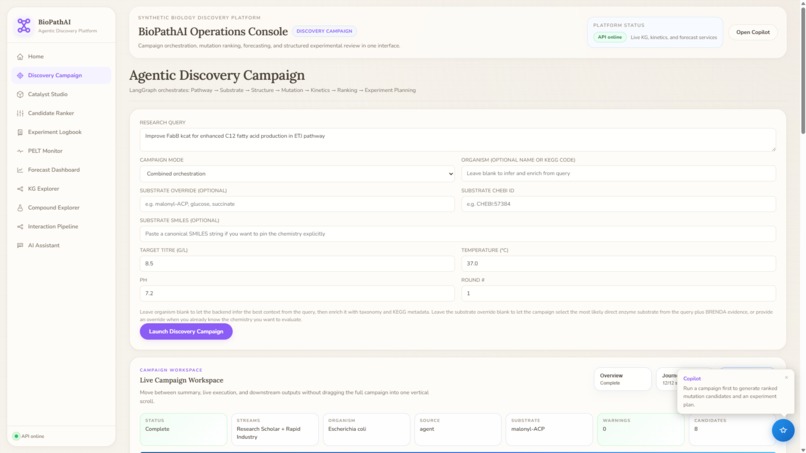The width and height of the screenshot is (806, 453).
Task: Click the Organism input field
Action: click(x=618, y=174)
